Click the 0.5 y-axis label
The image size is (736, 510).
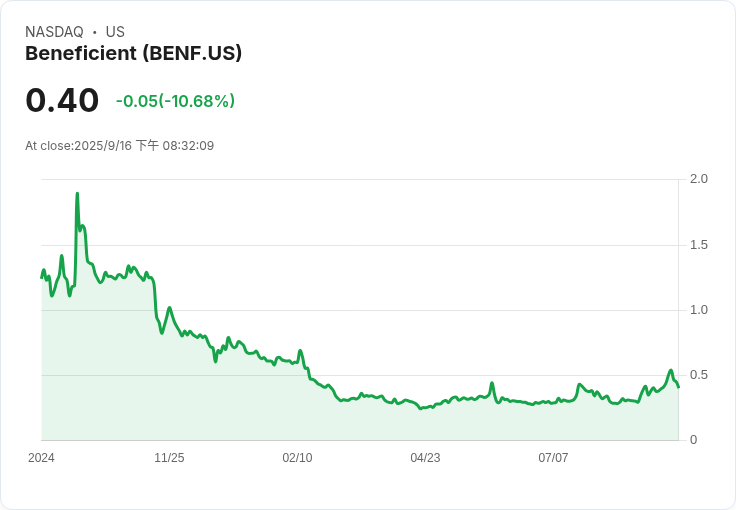[699, 375]
